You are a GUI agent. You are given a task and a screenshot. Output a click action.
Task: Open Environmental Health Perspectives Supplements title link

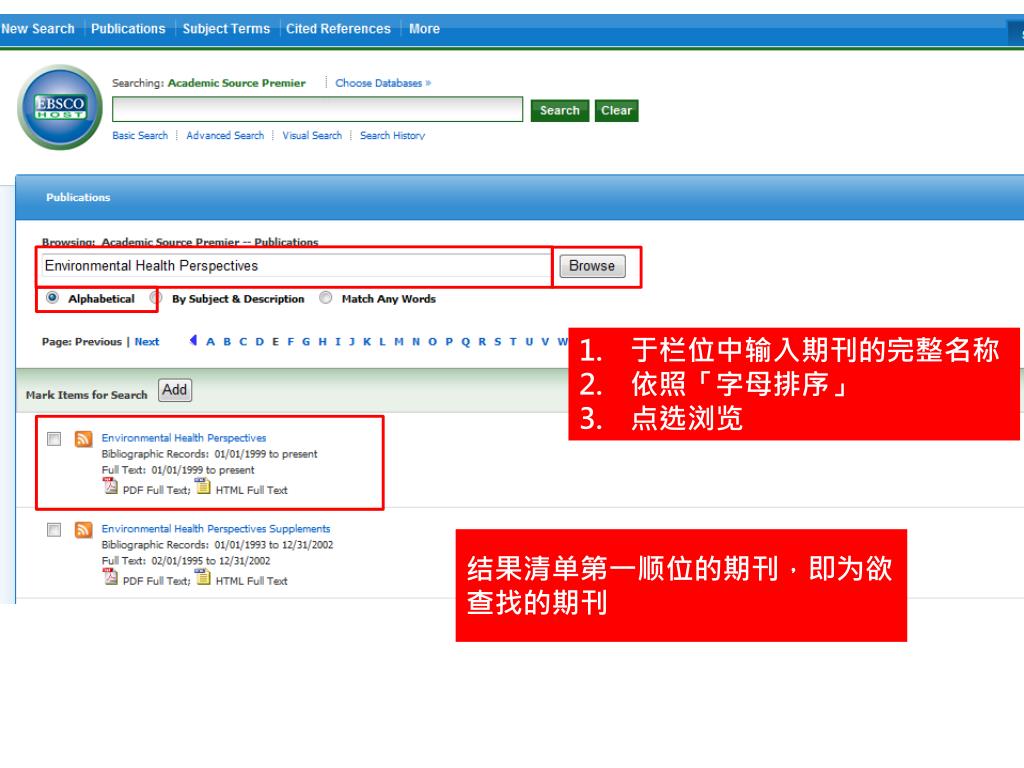click(x=216, y=528)
